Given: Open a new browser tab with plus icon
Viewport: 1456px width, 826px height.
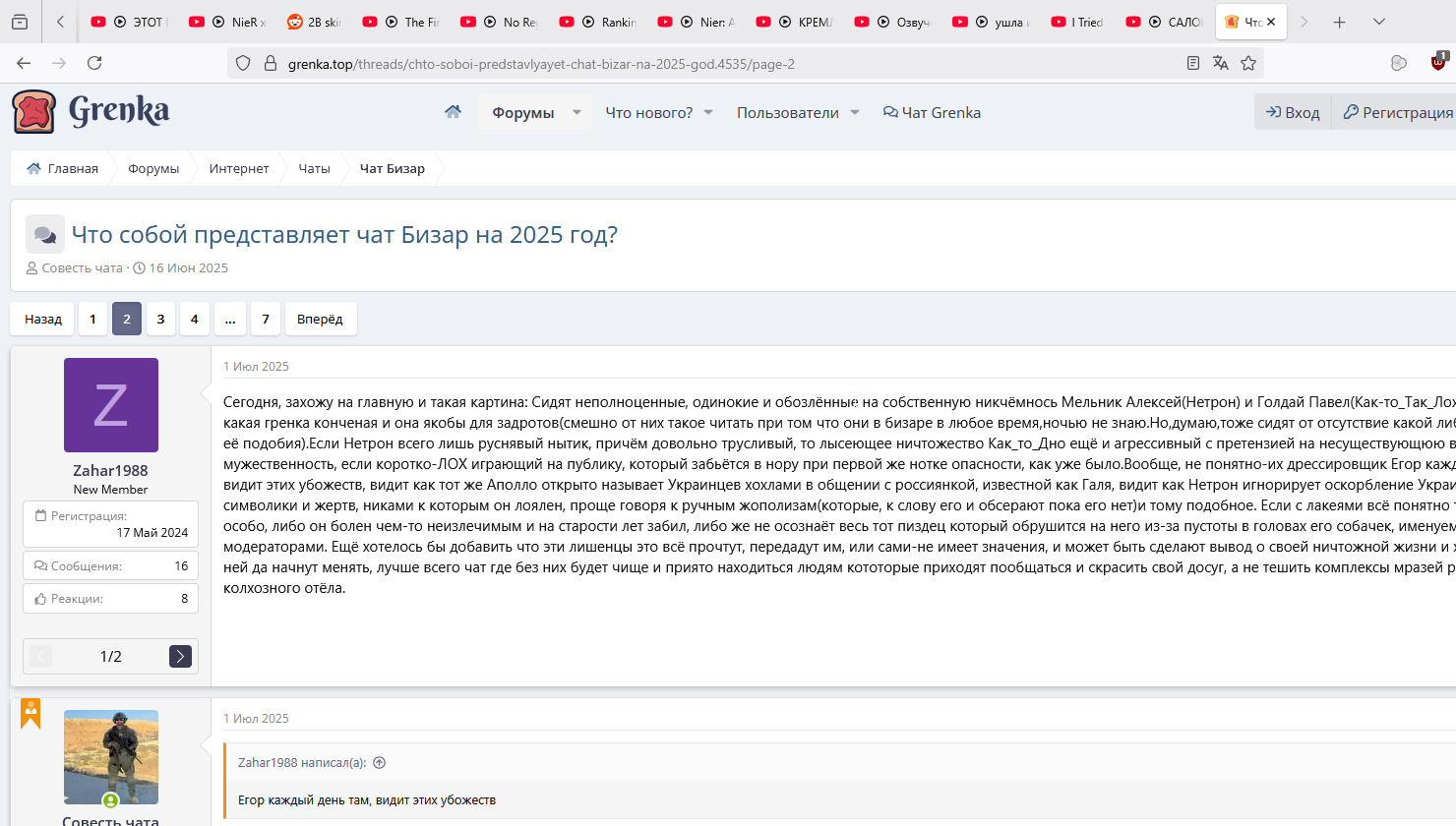Looking at the screenshot, I should tap(1339, 22).
